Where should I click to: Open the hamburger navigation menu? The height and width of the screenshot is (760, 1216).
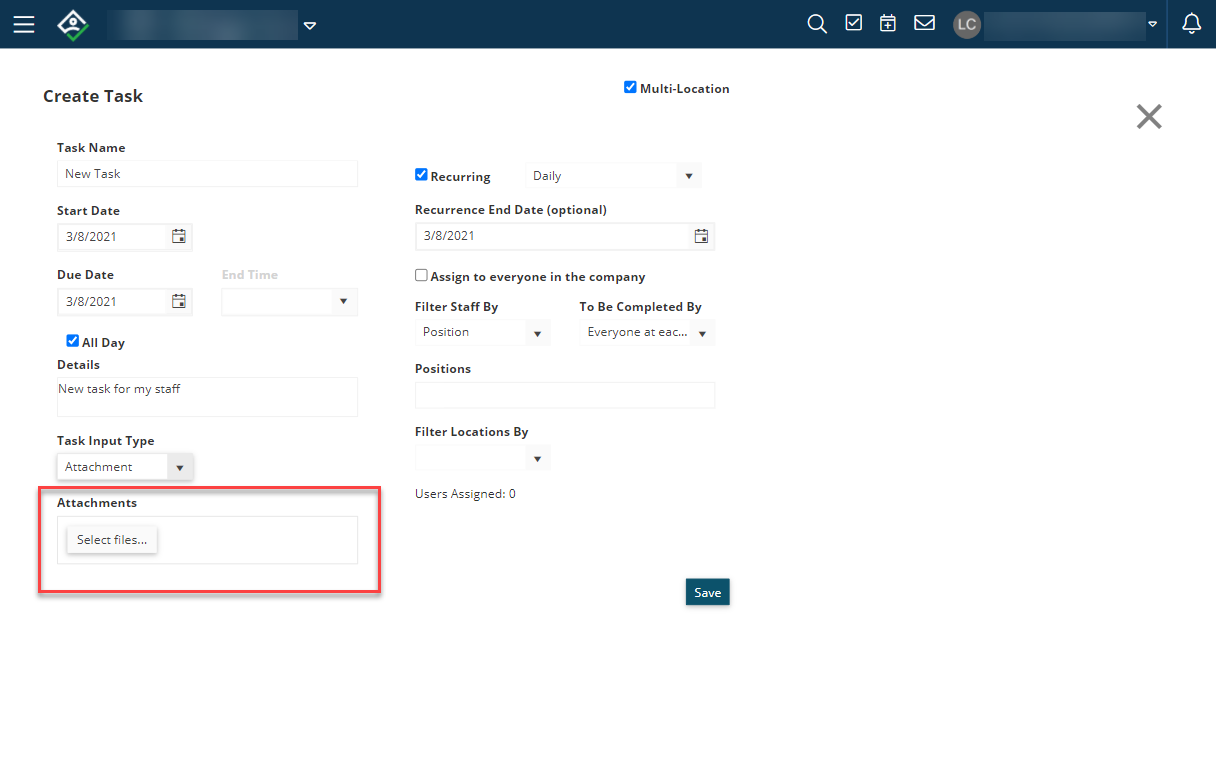point(23,24)
